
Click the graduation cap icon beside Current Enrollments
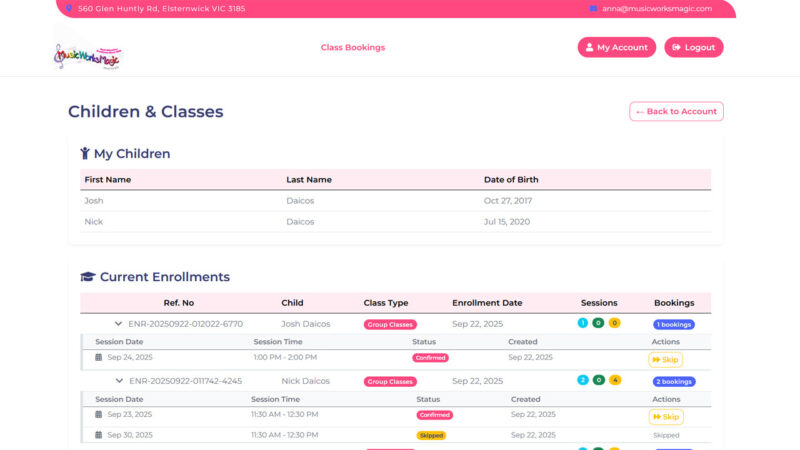tap(88, 277)
